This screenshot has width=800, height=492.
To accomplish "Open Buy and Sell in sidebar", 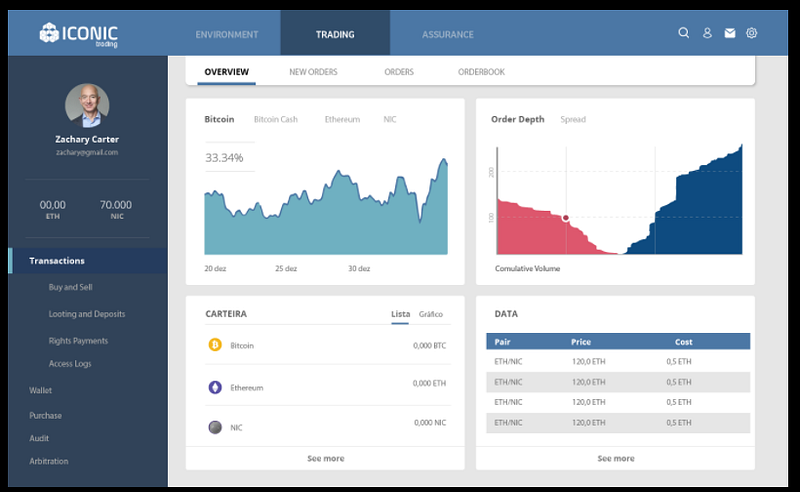I will click(x=70, y=287).
